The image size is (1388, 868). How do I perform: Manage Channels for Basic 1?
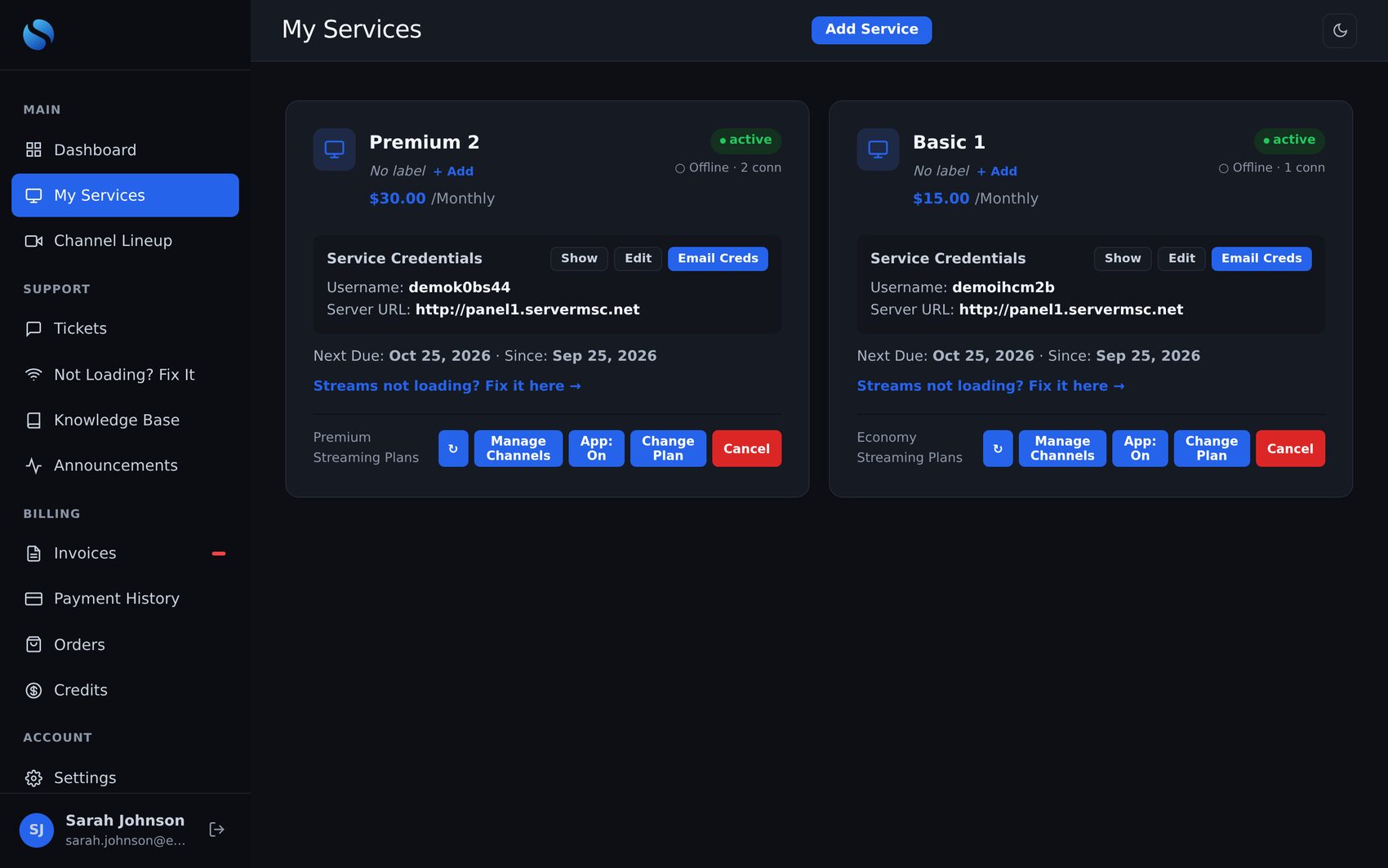coord(1062,449)
